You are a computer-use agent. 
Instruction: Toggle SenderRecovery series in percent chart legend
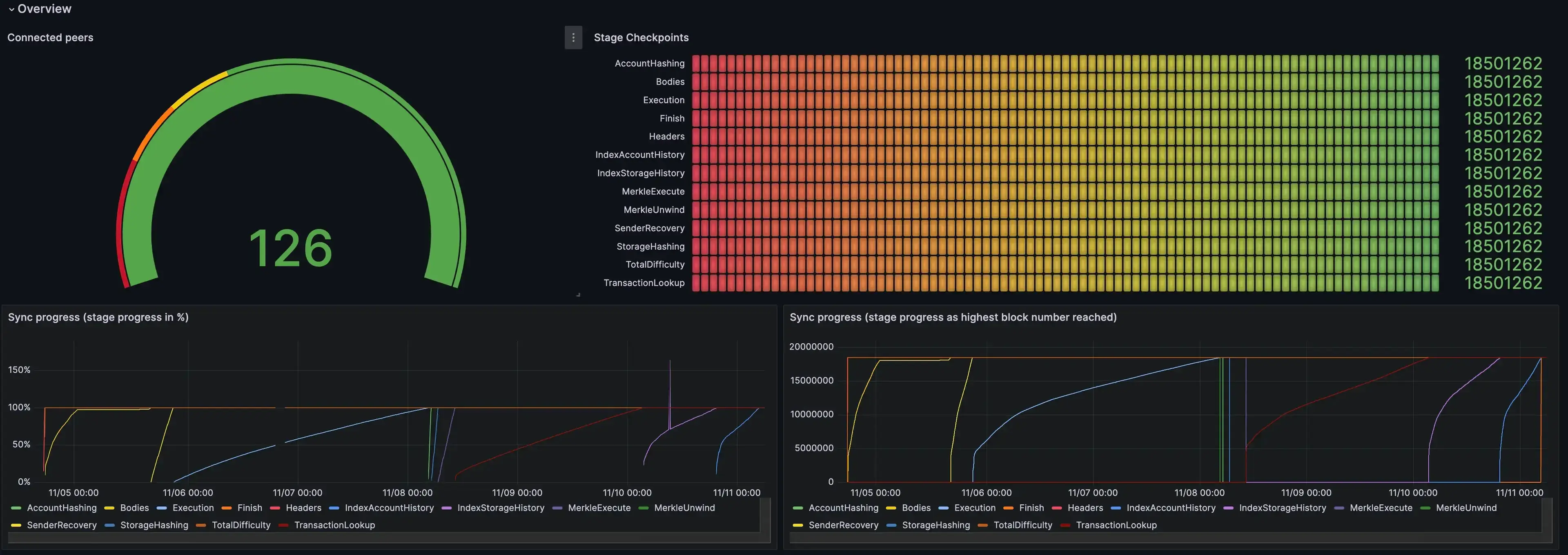62,525
